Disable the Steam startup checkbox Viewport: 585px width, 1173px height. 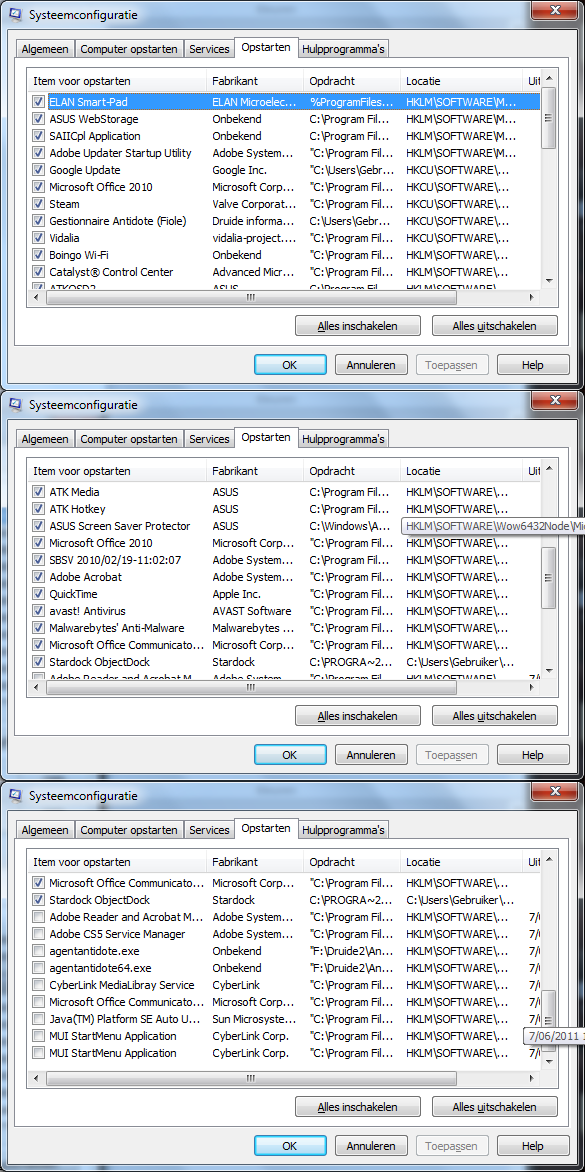coord(38,204)
